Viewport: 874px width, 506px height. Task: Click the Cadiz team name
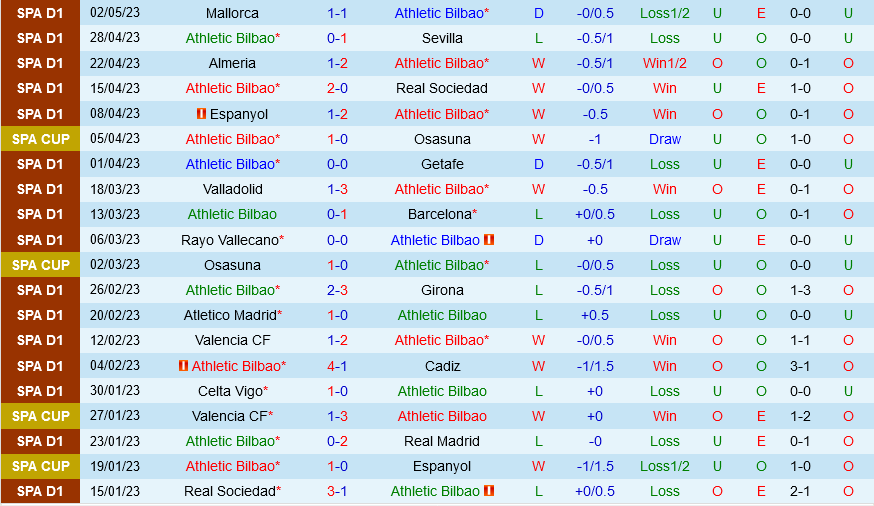pos(442,366)
